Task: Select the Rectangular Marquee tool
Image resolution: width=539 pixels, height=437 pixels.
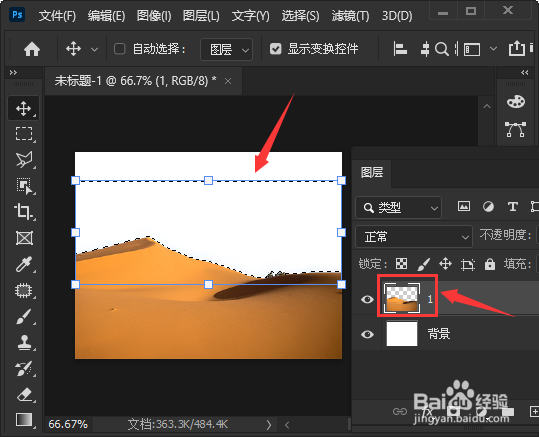Action: point(24,133)
